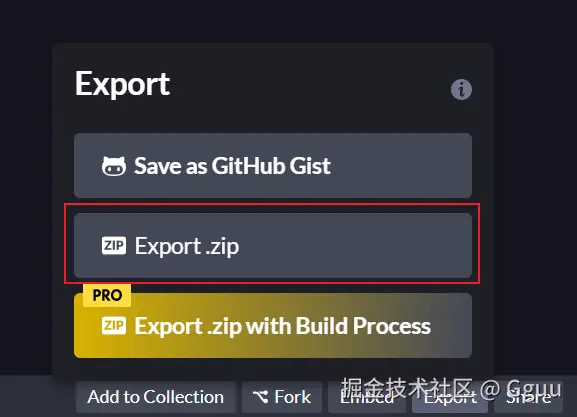
Task: Fork this pen using the Fork button
Action: pyautogui.click(x=282, y=397)
